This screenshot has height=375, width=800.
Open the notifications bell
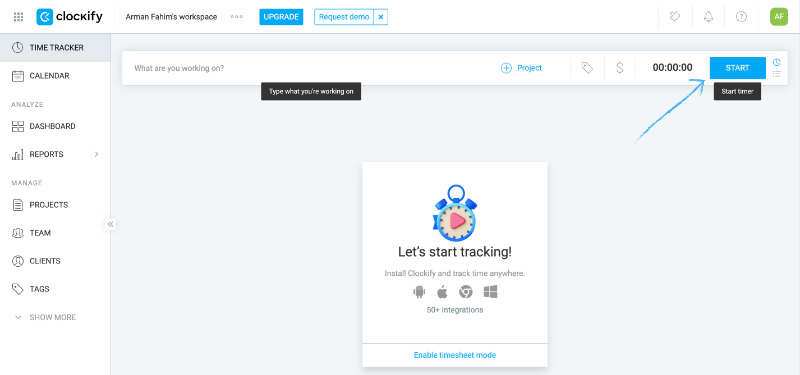[x=708, y=17]
